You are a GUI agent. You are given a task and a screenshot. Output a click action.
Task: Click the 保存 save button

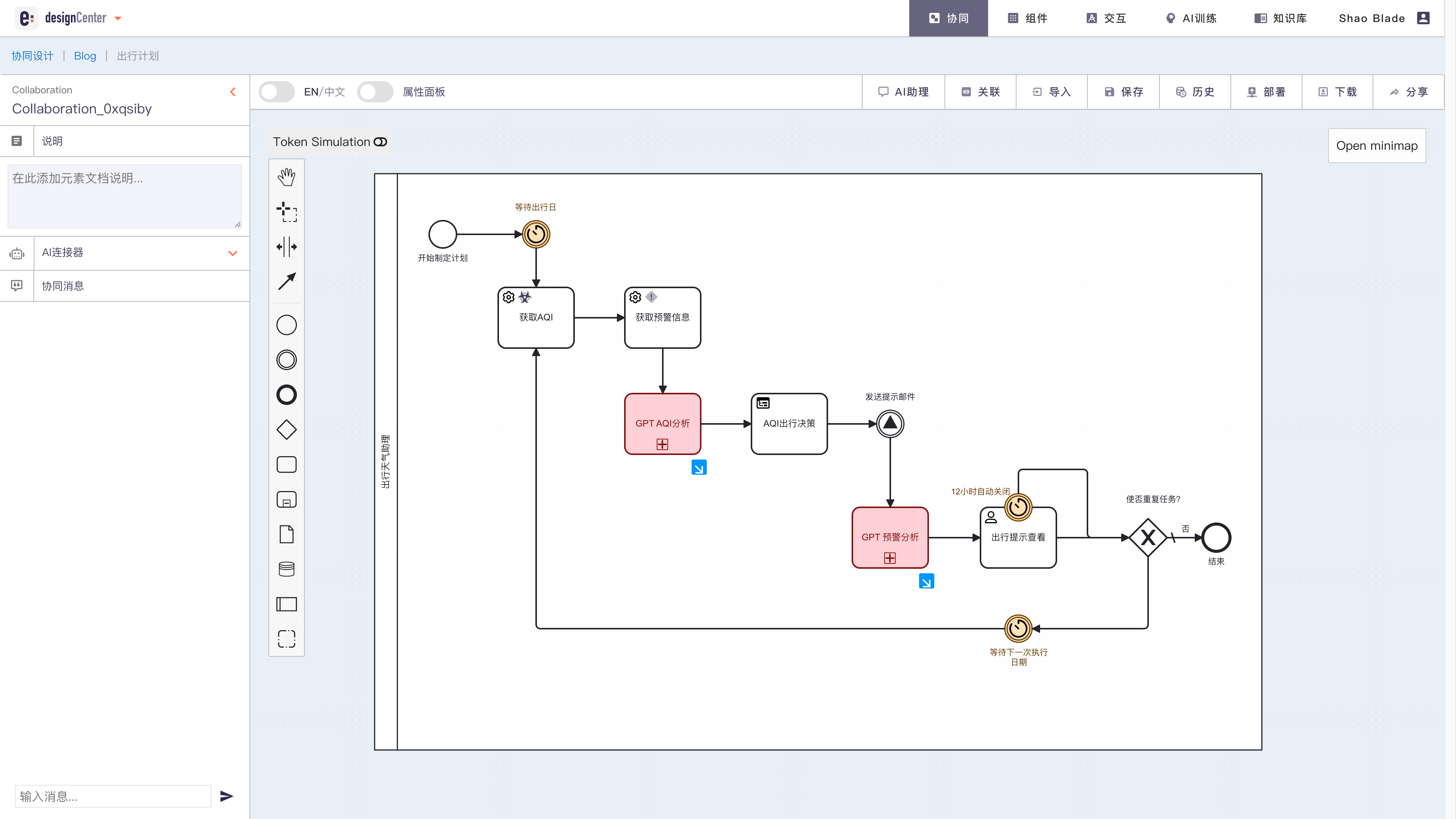point(1123,91)
